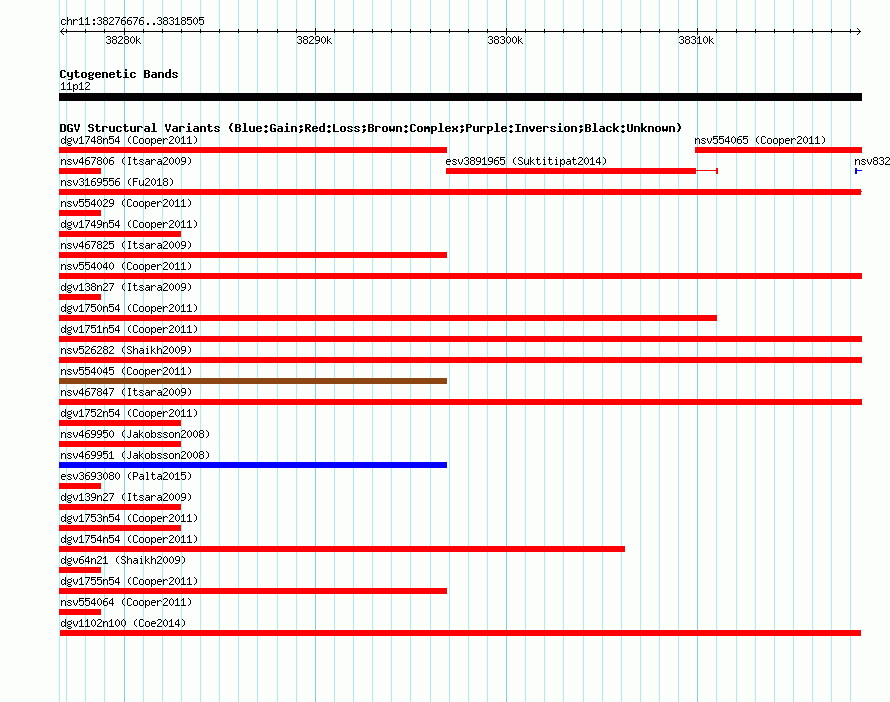Open dgv64n21 (Shaikh2009) variant
The image size is (890, 702).
click(x=123, y=560)
